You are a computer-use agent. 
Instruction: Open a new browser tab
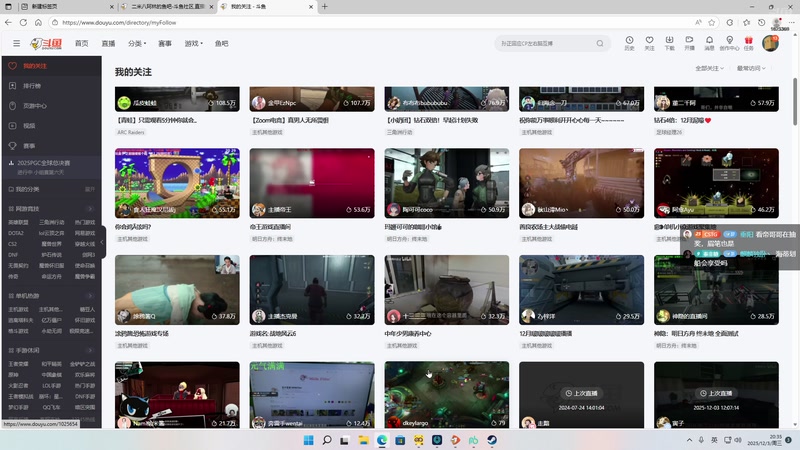pos(324,7)
